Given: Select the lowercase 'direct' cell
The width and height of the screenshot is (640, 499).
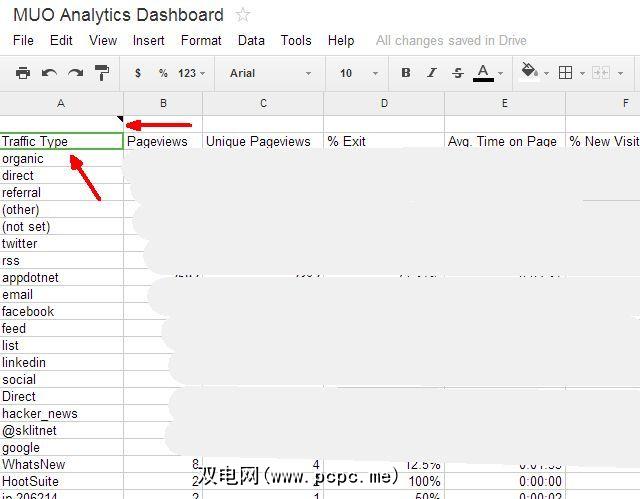Looking at the screenshot, I should [61, 175].
